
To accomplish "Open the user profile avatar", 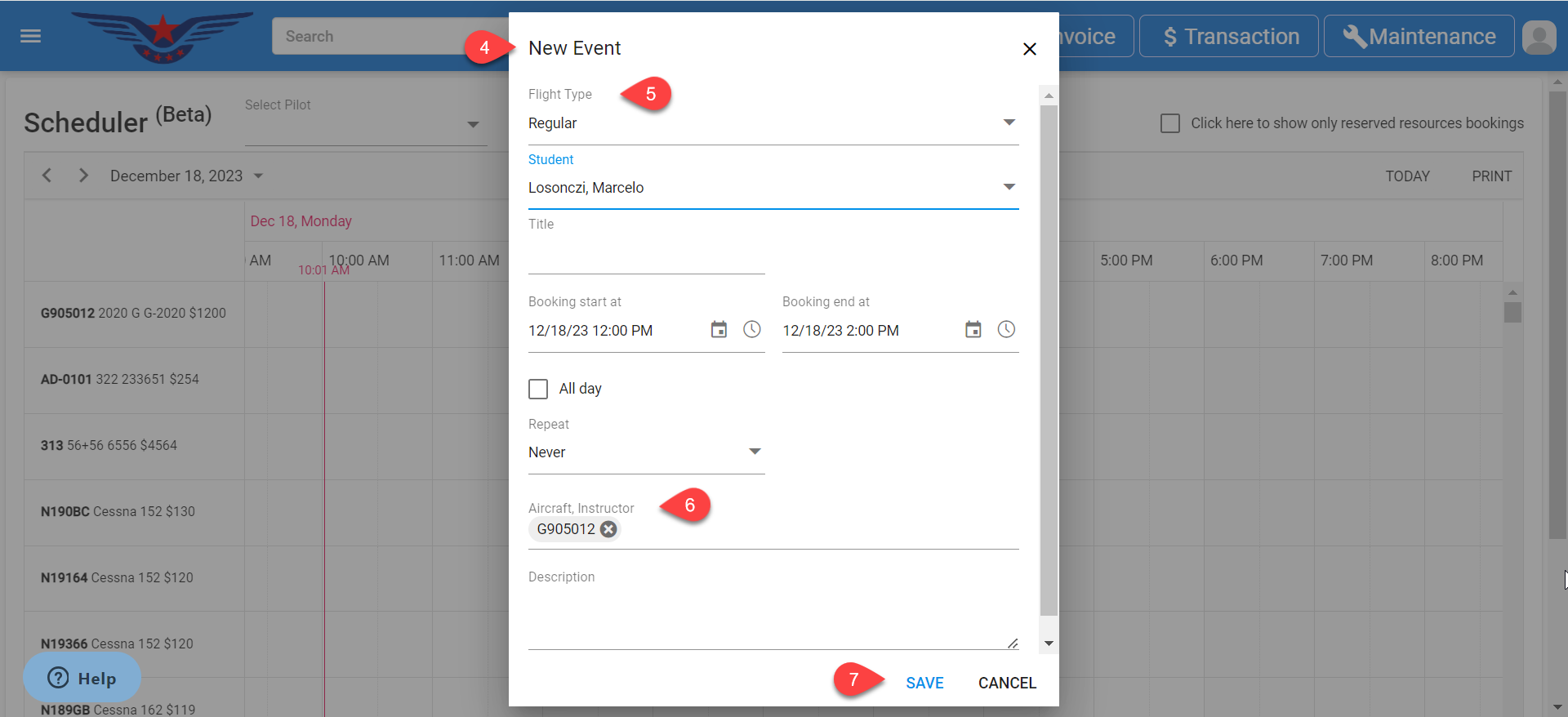I will (x=1539, y=37).
